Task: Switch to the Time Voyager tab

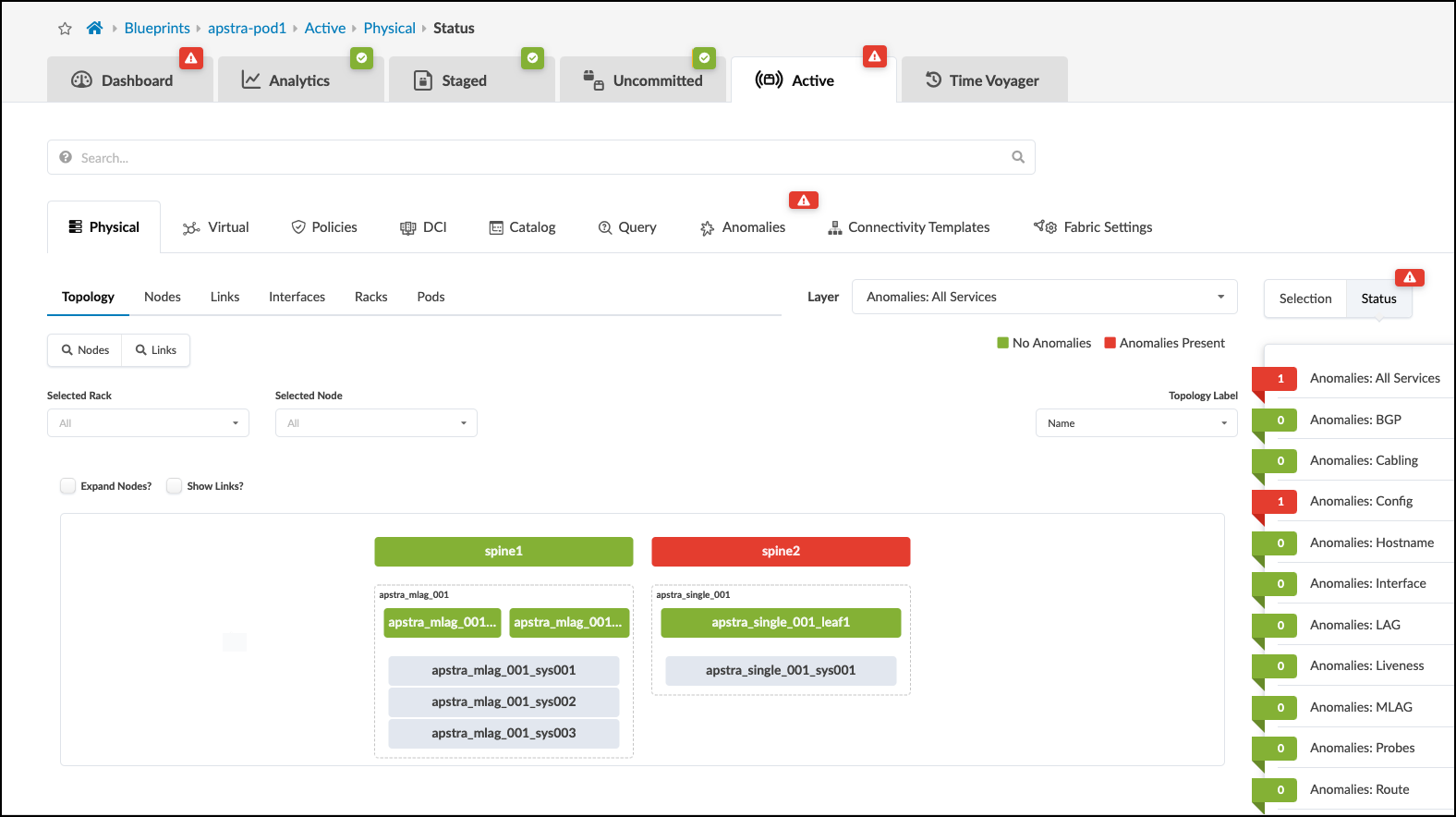Action: 984,80
